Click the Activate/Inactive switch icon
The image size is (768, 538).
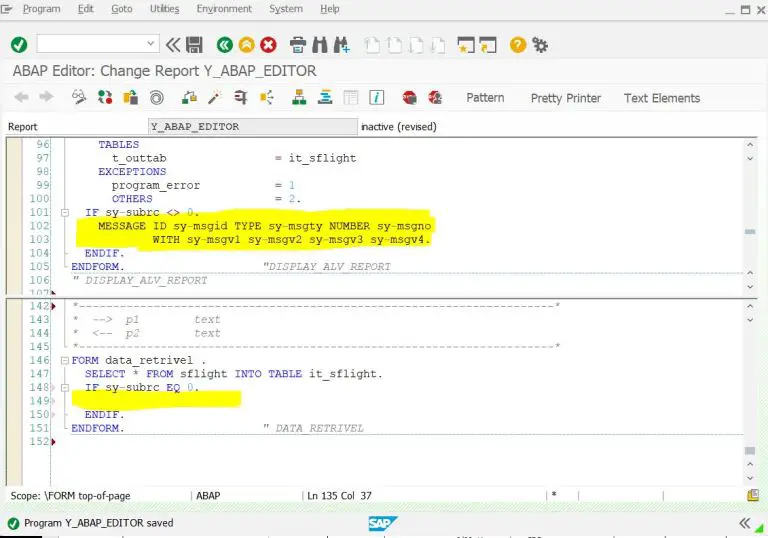pyautogui.click(x=104, y=97)
